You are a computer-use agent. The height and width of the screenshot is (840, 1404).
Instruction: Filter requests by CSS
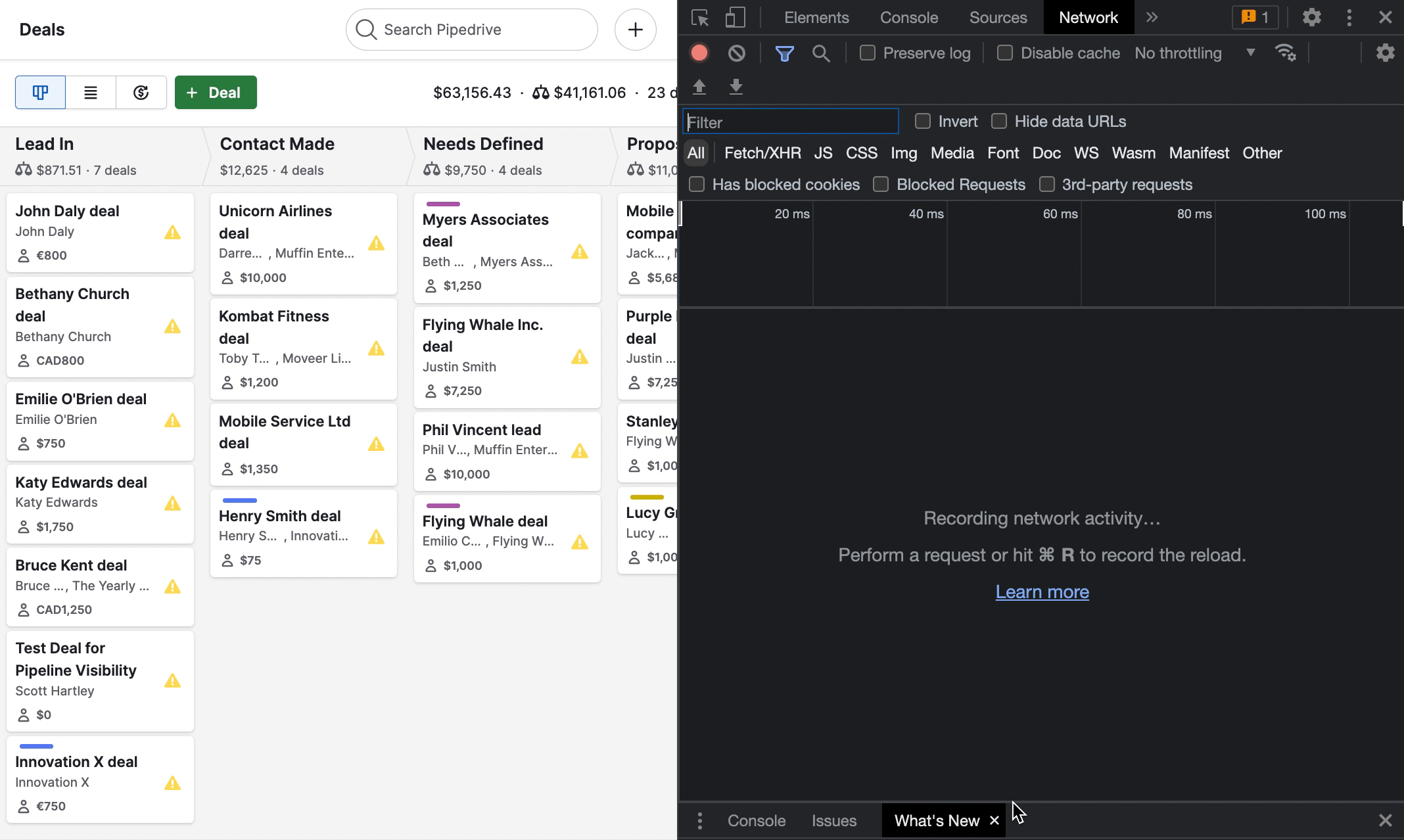click(862, 153)
